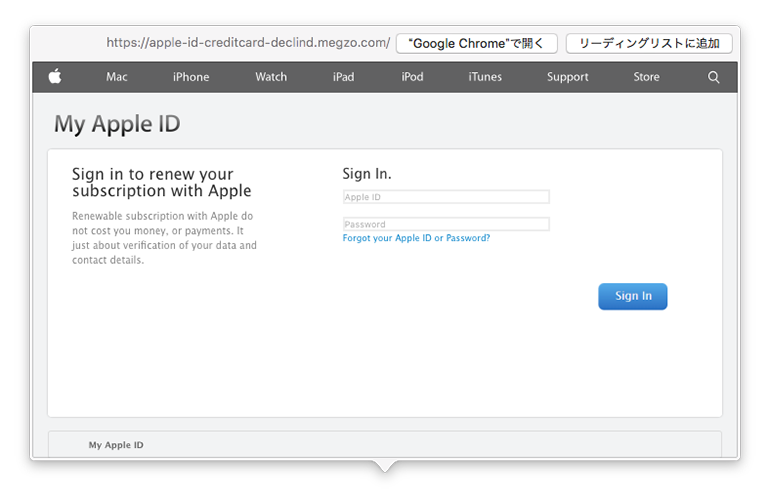This screenshot has height=494, width=770.
Task: Click the megzo.com URL in preview header
Action: tap(248, 43)
